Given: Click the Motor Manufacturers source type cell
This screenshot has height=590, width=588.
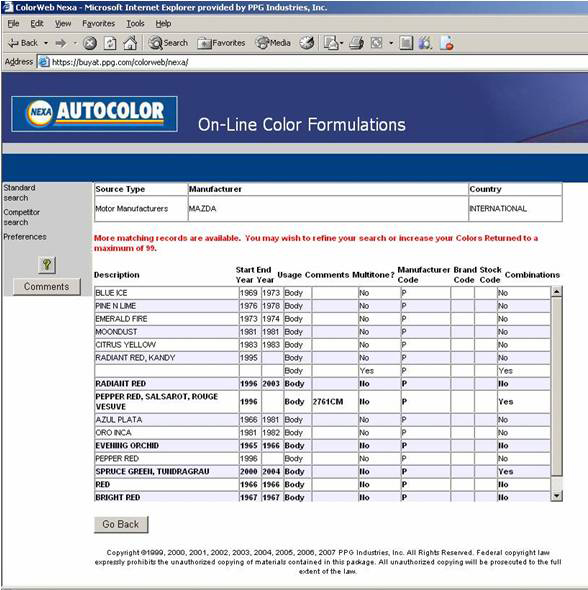Looking at the screenshot, I should (141, 208).
